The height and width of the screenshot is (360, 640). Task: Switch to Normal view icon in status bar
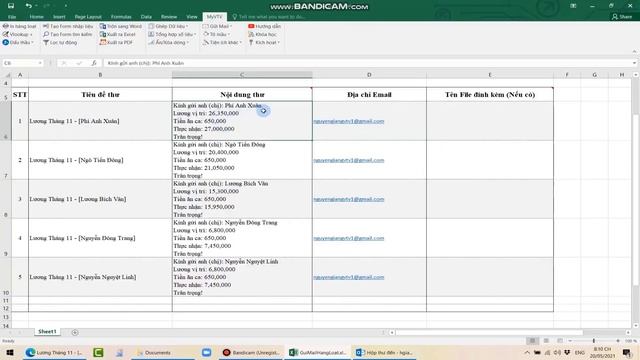click(532, 340)
